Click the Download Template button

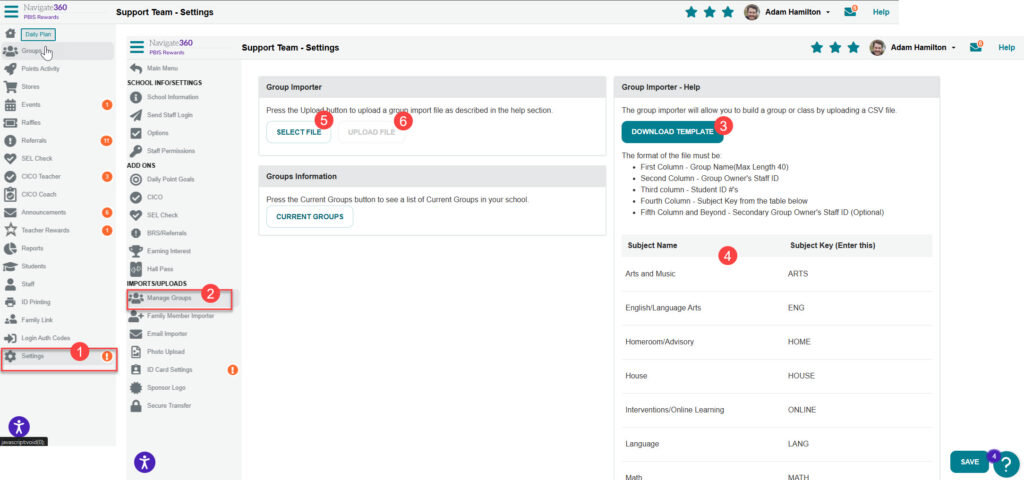(x=671, y=131)
